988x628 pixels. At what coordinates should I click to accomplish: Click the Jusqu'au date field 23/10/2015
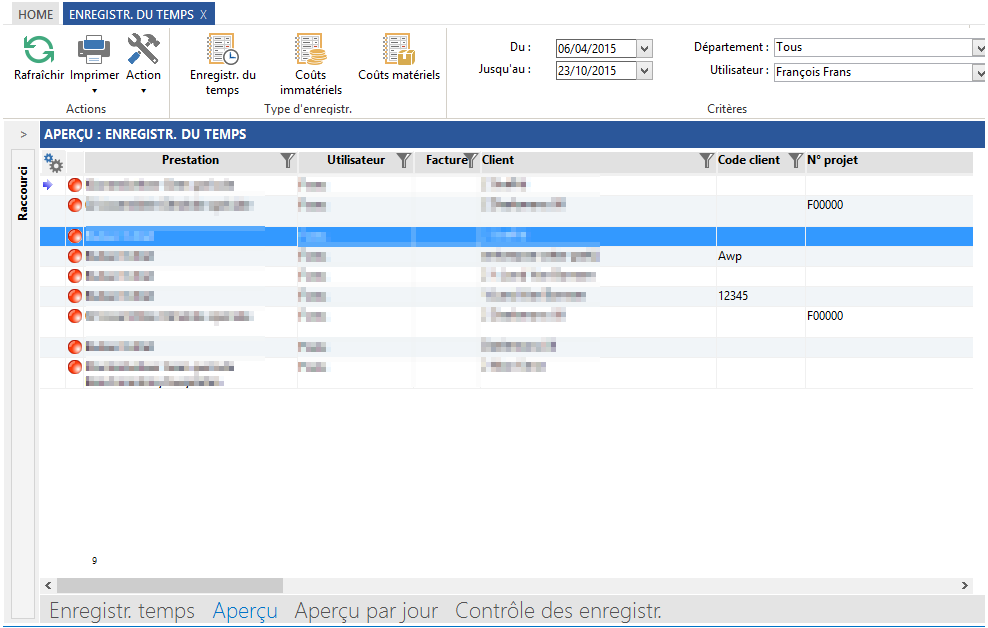pos(596,71)
